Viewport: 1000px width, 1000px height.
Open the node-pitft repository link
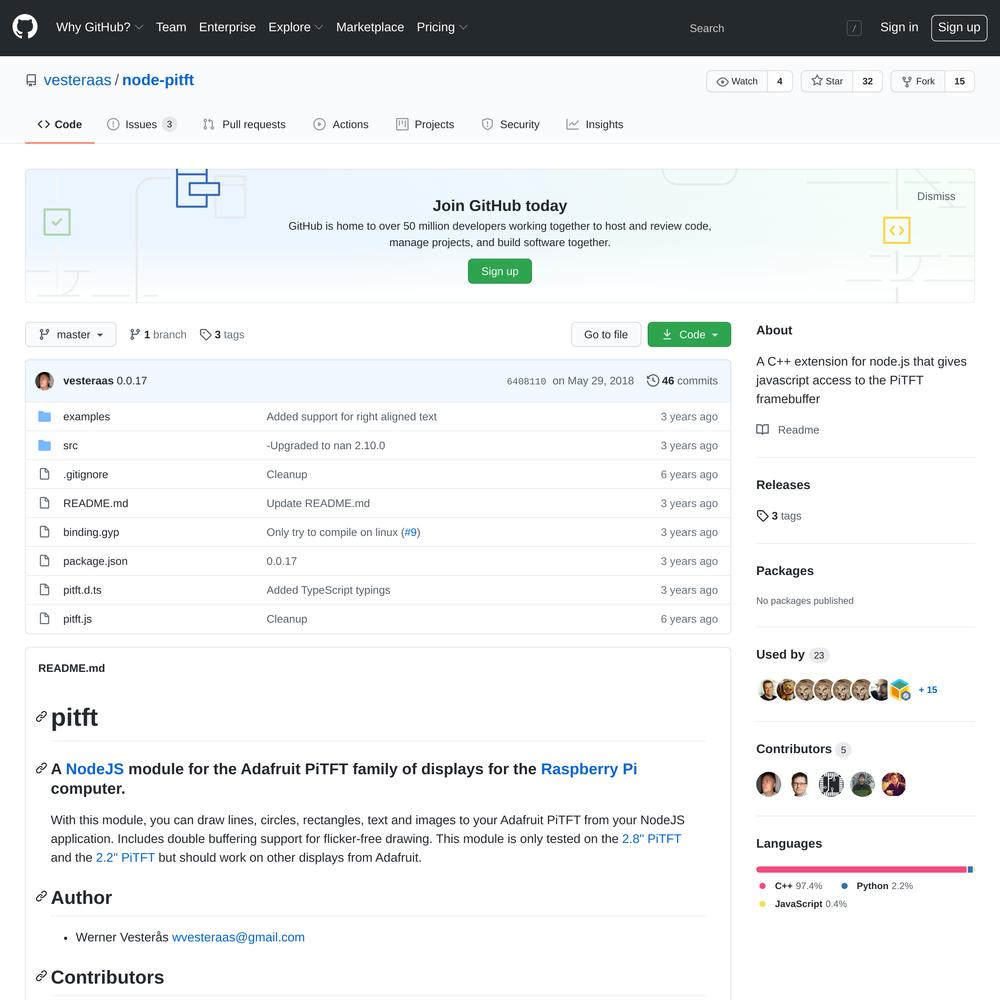pos(158,80)
